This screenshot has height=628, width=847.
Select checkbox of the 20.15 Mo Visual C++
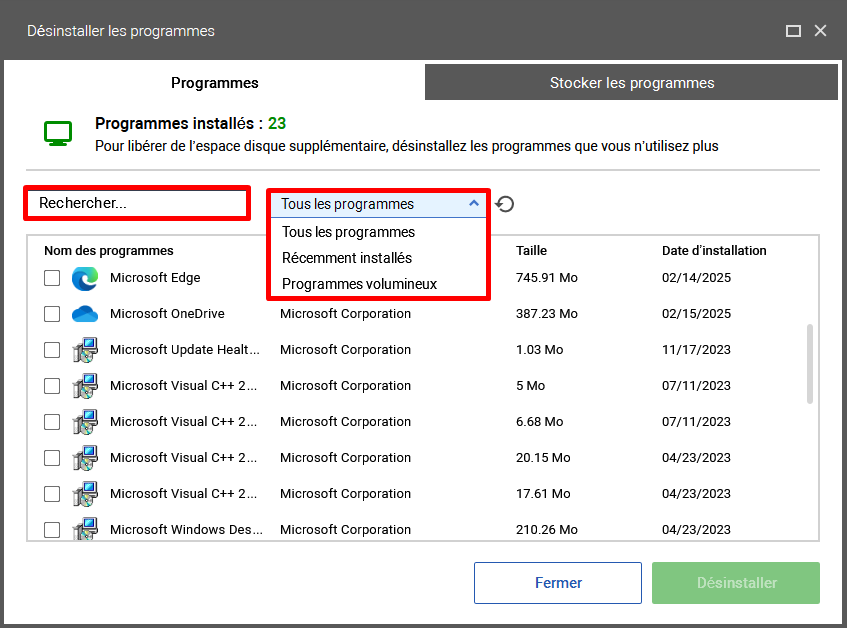pyautogui.click(x=52, y=458)
